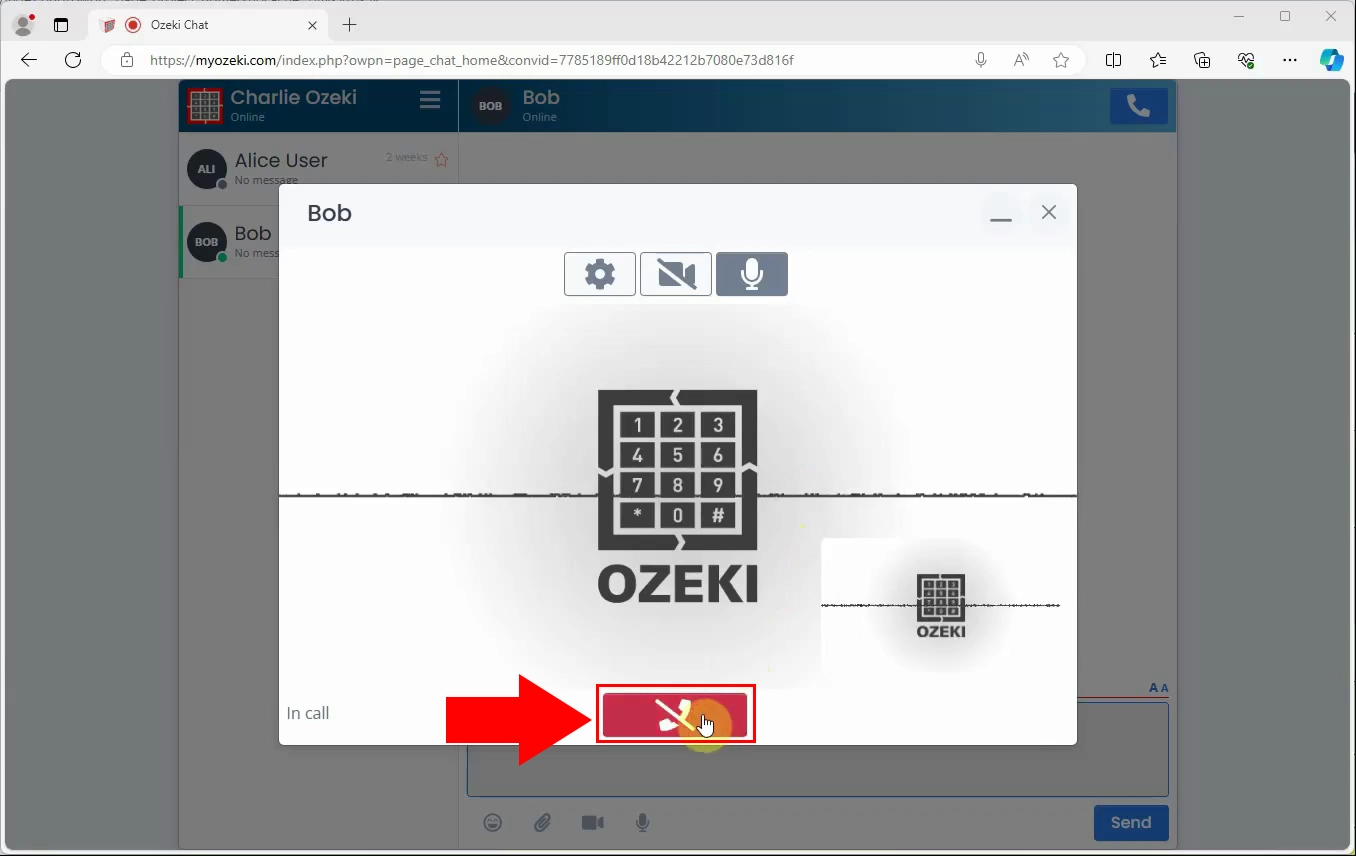The image size is (1356, 856).
Task: Open browser microphone permission icon
Action: 981,60
